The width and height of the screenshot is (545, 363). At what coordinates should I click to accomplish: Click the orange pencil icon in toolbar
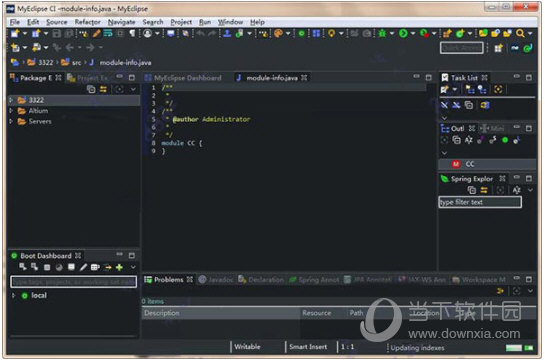tap(96, 33)
